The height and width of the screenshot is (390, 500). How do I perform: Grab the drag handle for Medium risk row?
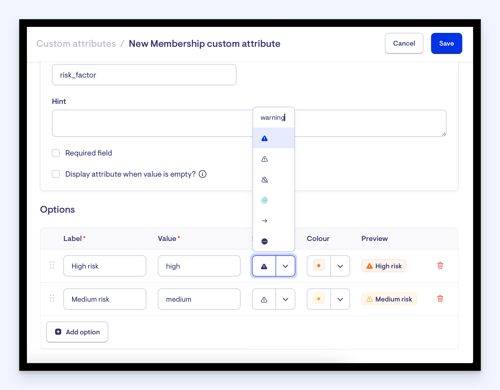coord(52,298)
